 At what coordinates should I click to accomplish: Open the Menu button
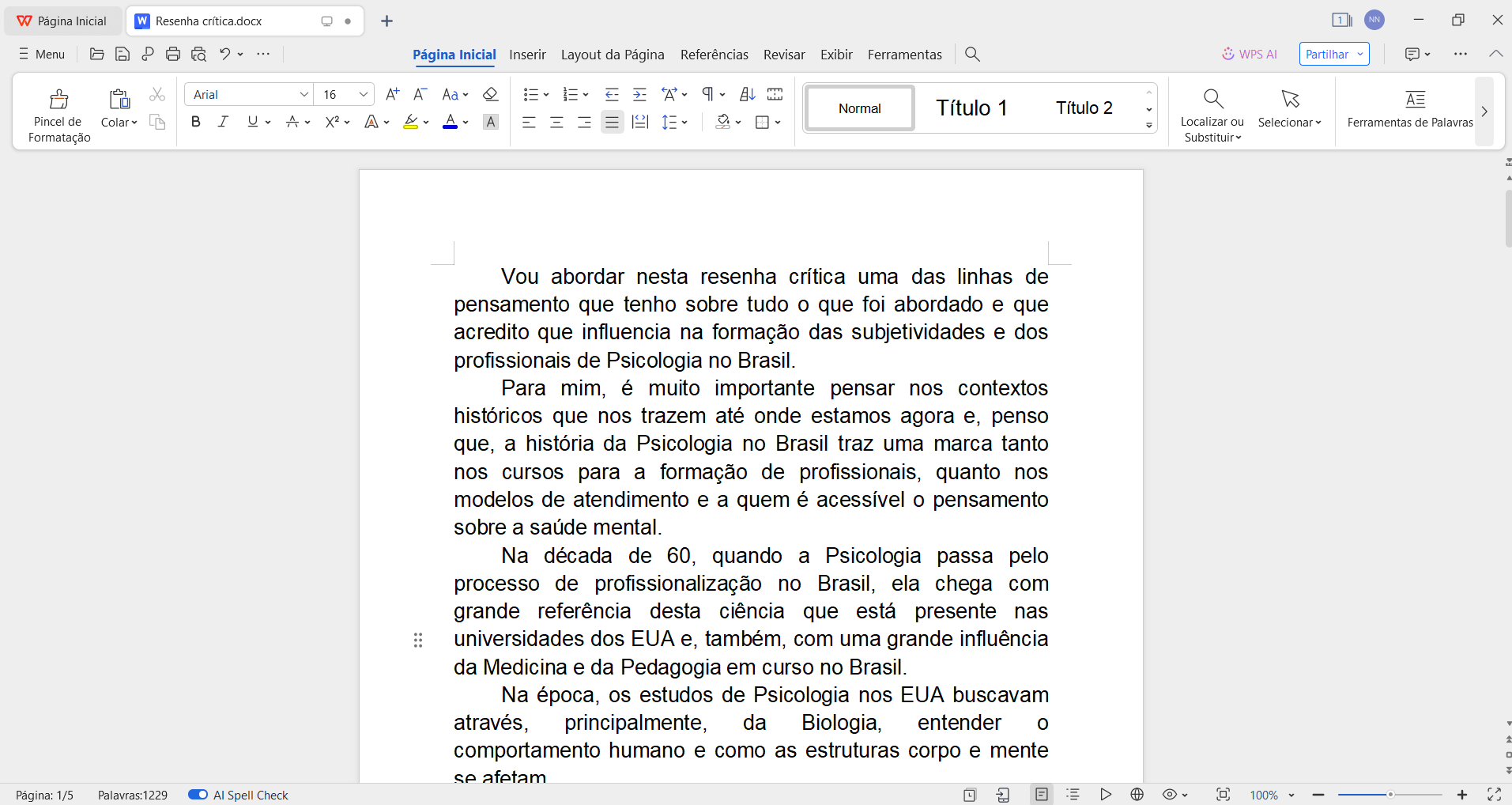pyautogui.click(x=42, y=54)
